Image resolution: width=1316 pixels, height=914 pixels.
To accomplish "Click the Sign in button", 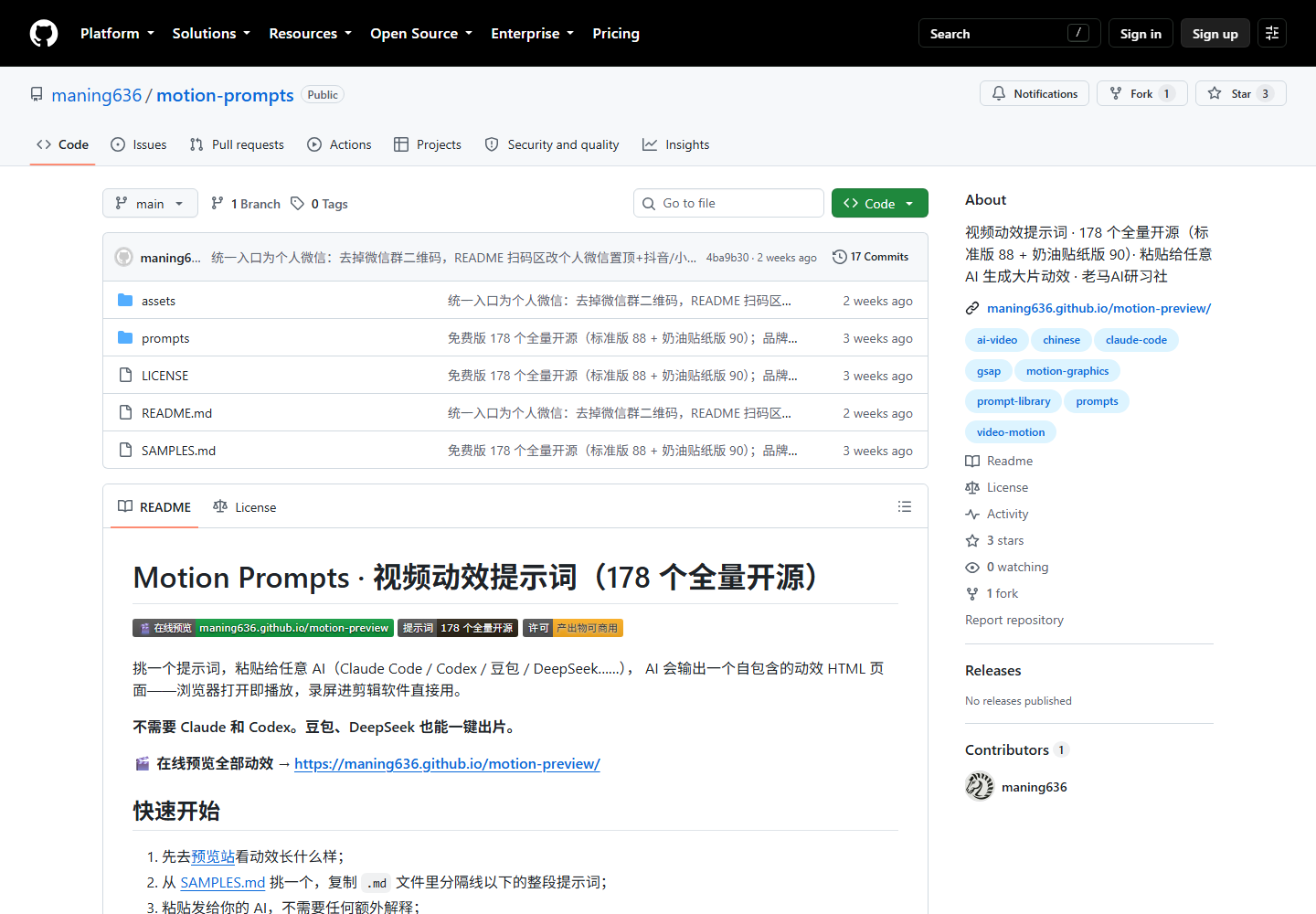I will 1141,34.
